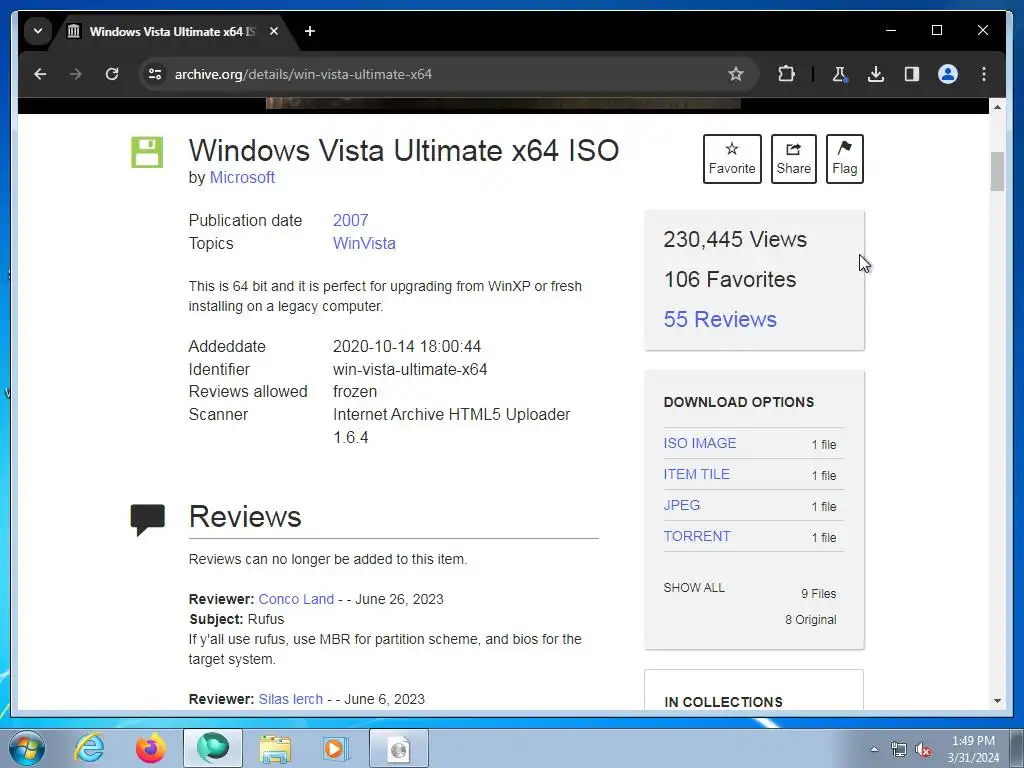The image size is (1024, 768).
Task: Download the TORRENT option
Action: click(x=697, y=536)
